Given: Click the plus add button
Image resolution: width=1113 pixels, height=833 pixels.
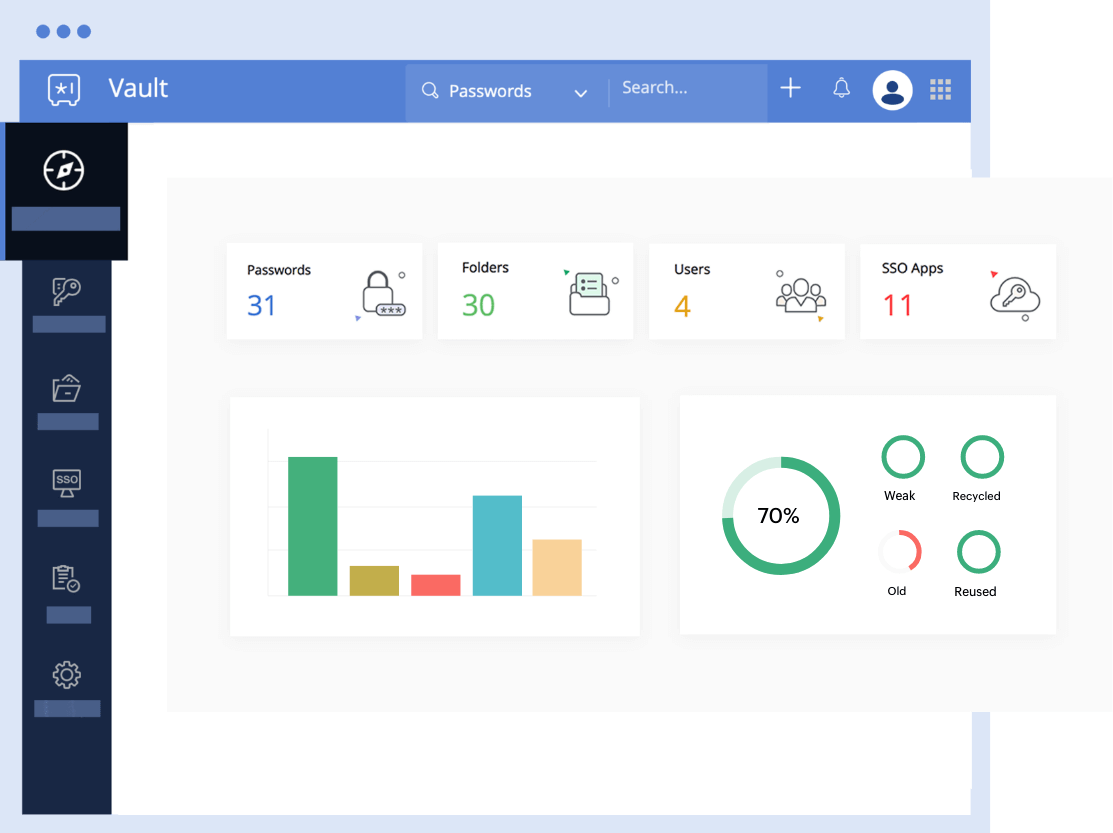Looking at the screenshot, I should [x=790, y=89].
